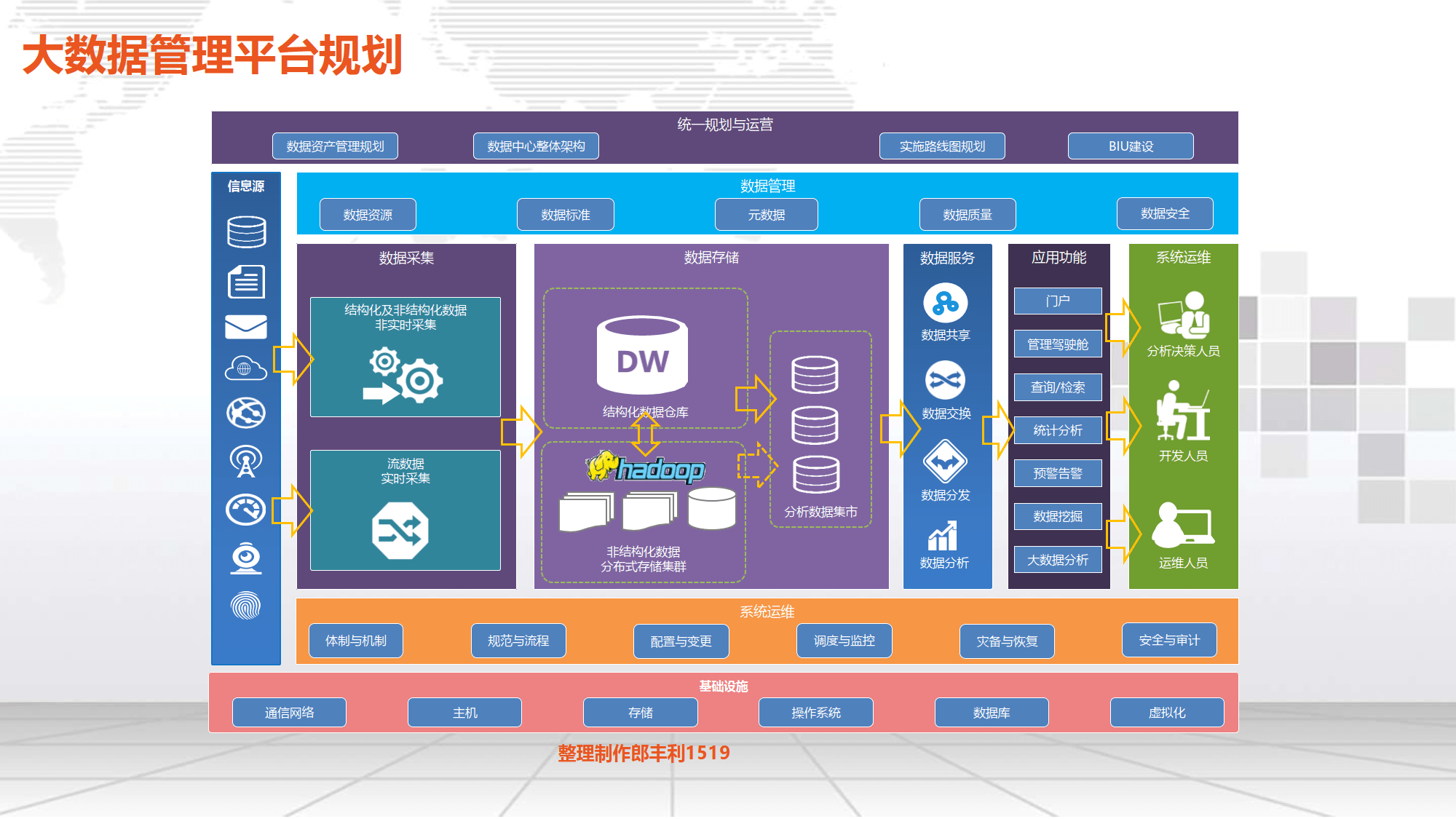Screen dimensions: 1456x819
Task: Click the 结构化数据仓库 label
Action: tap(645, 412)
